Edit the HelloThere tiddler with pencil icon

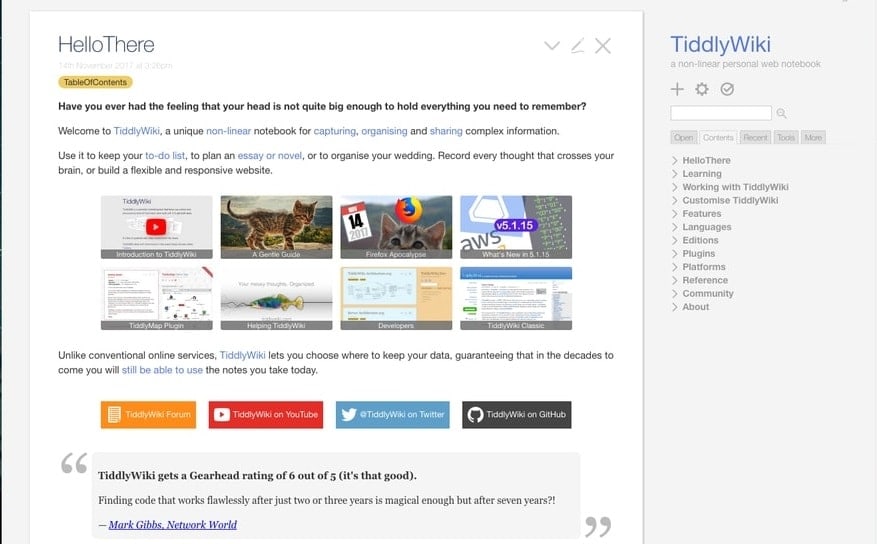tap(578, 46)
